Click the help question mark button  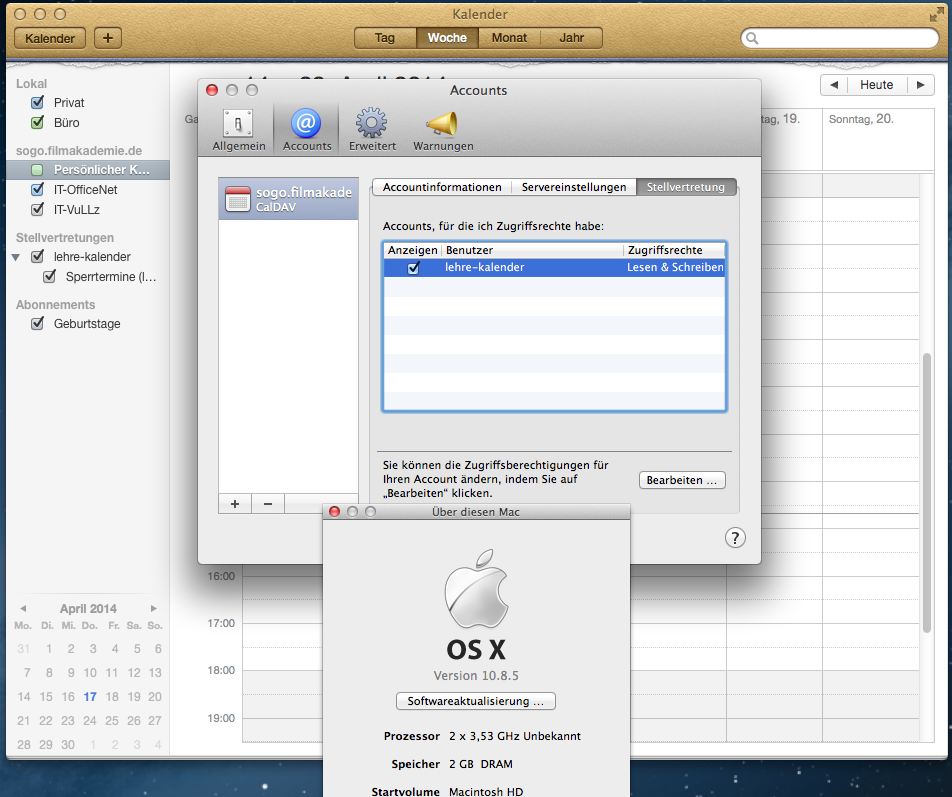pyautogui.click(x=734, y=538)
